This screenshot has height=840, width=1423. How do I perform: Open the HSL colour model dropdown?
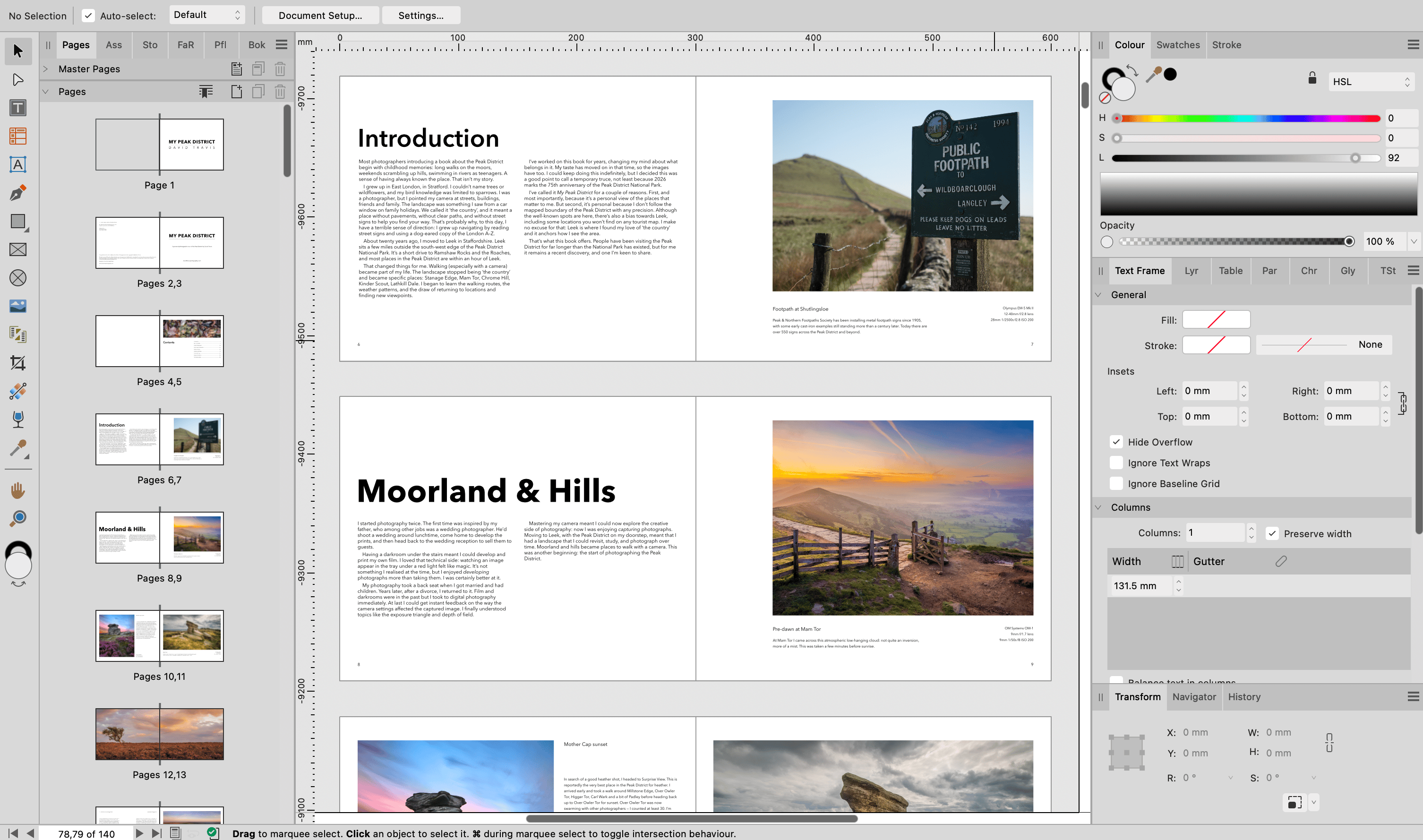click(x=1371, y=82)
